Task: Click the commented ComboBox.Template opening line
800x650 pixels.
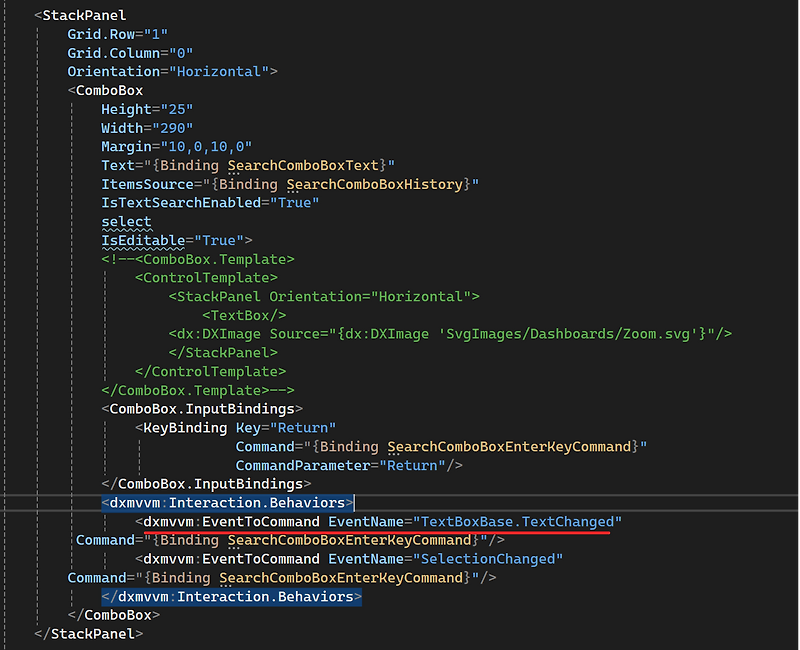Action: click(198, 259)
